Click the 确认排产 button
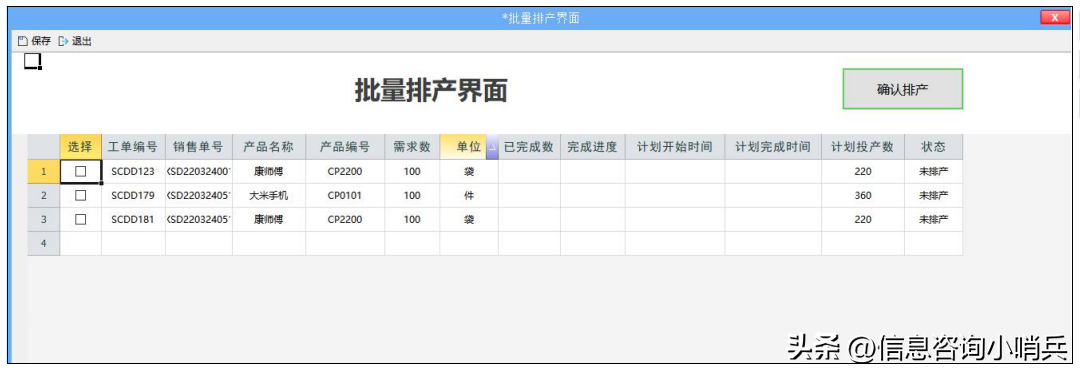Viewport: 1080px width, 374px height. point(902,89)
